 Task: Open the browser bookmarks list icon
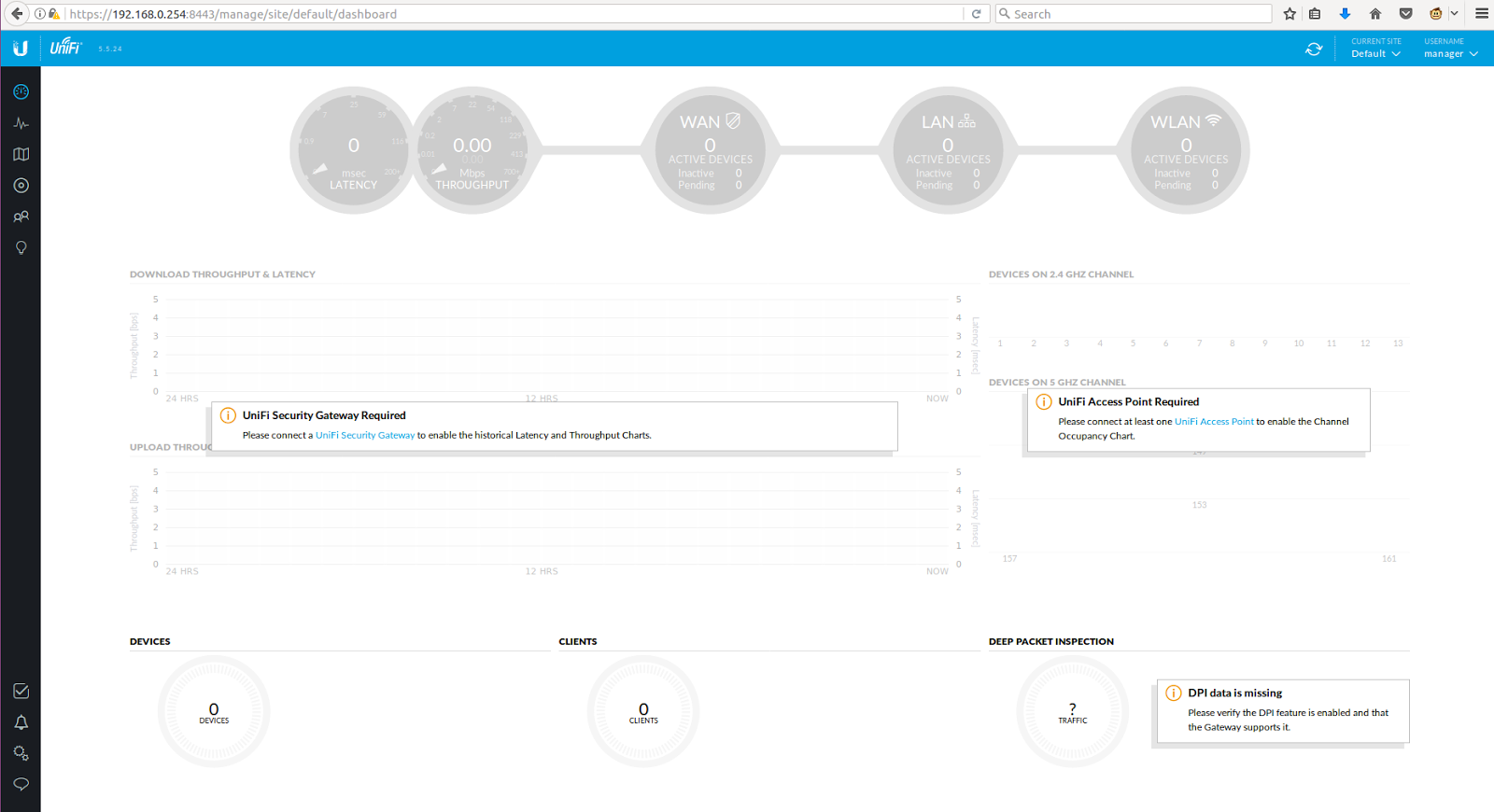click(1315, 14)
